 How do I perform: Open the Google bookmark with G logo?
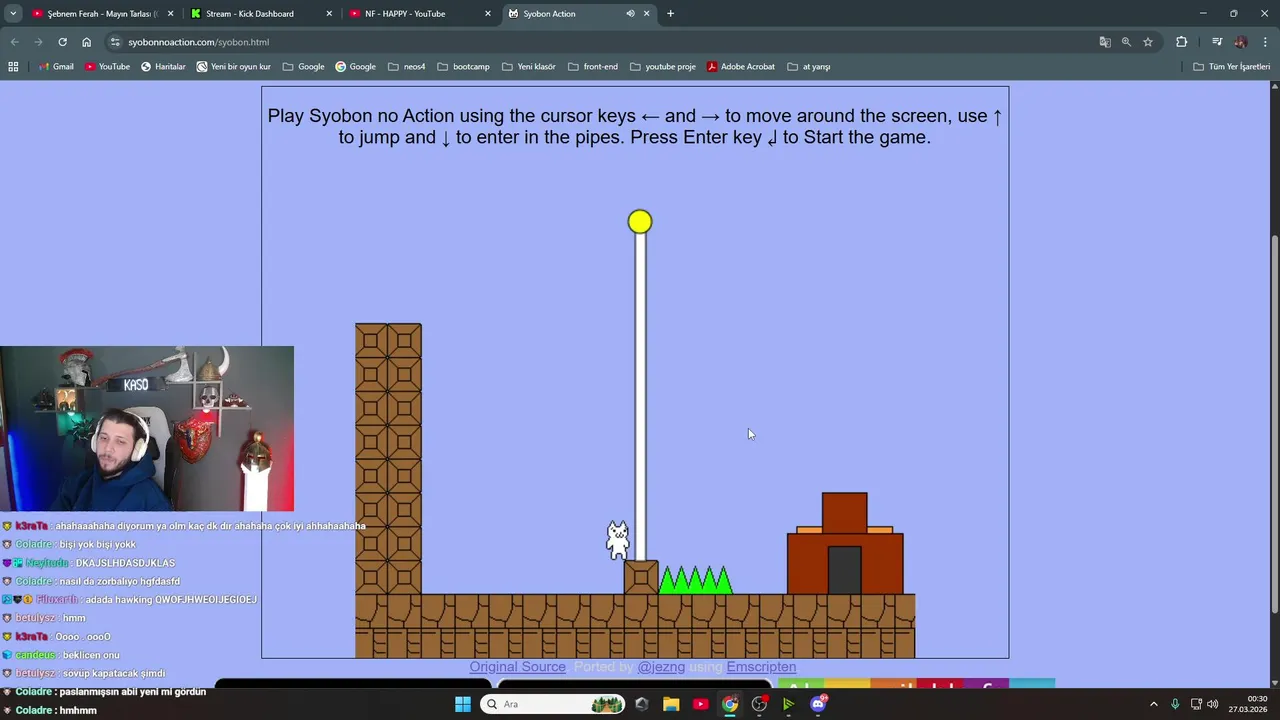tap(356, 67)
